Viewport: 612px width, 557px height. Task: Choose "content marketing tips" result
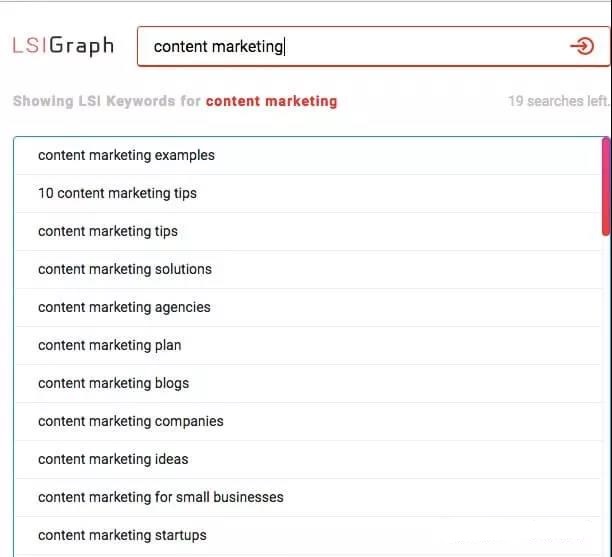click(108, 231)
